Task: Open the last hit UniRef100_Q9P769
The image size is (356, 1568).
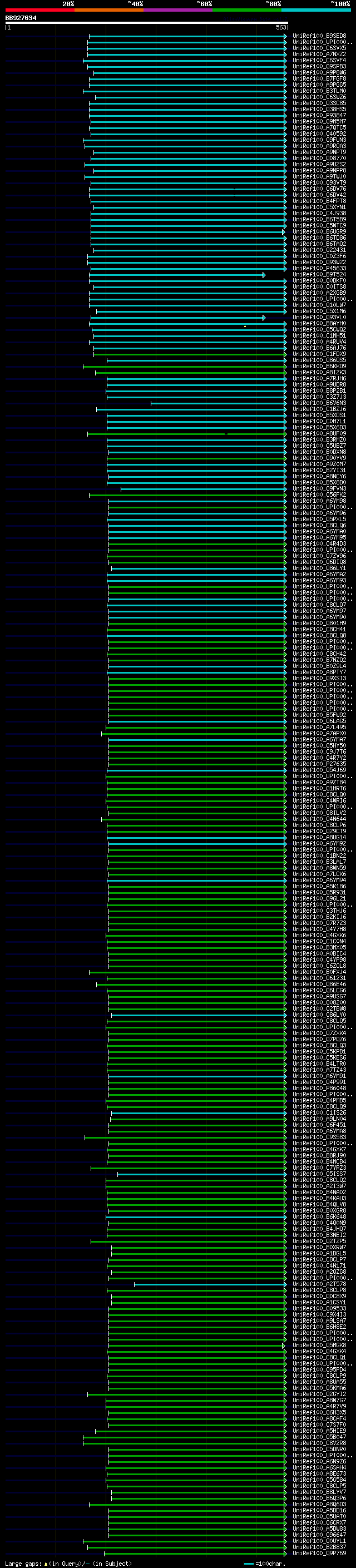Action: point(319,1554)
